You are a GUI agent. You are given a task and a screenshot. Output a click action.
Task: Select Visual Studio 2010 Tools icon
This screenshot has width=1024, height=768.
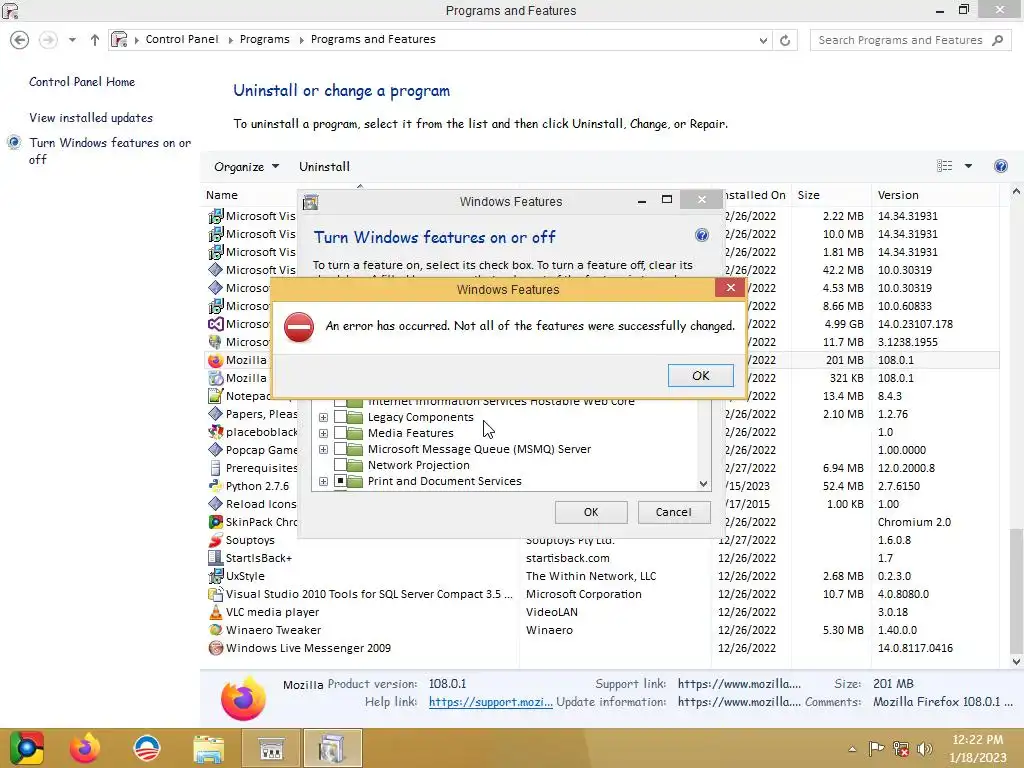point(216,594)
